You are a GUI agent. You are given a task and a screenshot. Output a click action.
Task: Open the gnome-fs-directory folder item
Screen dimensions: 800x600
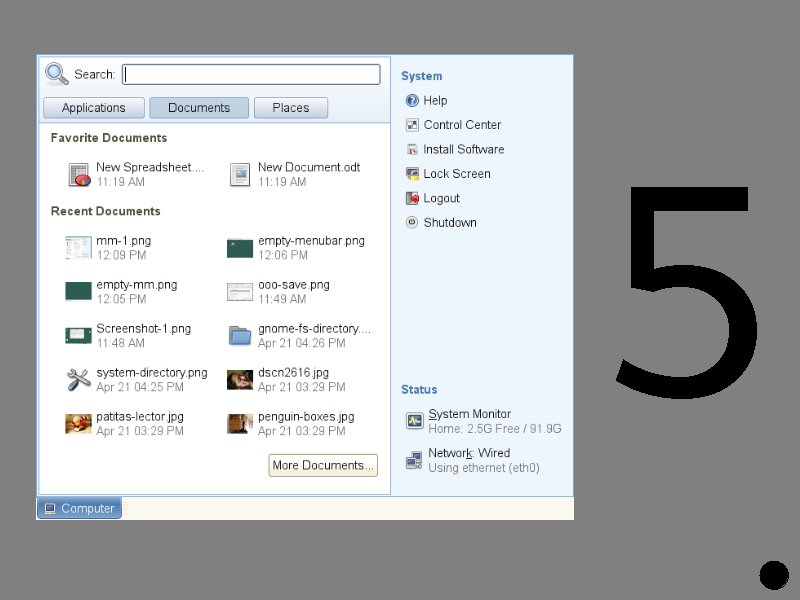[240, 336]
